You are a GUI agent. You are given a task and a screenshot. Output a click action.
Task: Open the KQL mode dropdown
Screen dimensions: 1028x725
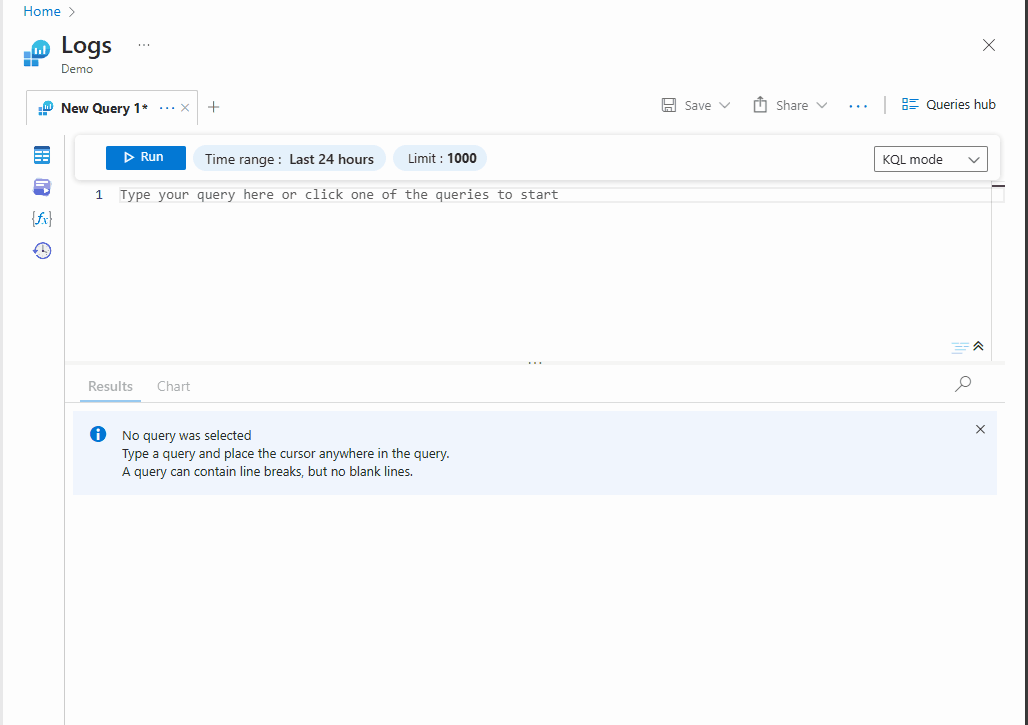coord(930,159)
